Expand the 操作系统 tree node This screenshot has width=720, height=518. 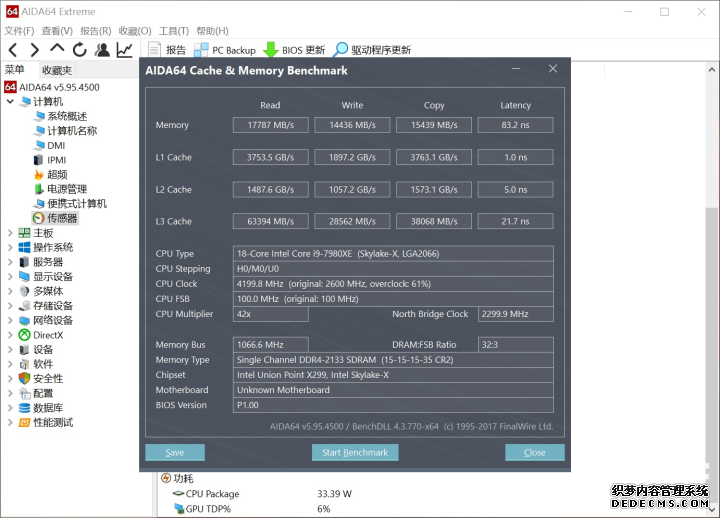click(x=10, y=248)
